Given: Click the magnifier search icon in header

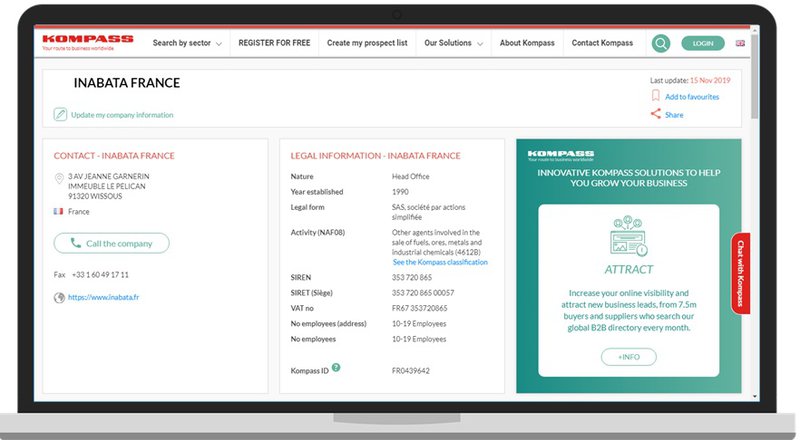Looking at the screenshot, I should pos(660,43).
